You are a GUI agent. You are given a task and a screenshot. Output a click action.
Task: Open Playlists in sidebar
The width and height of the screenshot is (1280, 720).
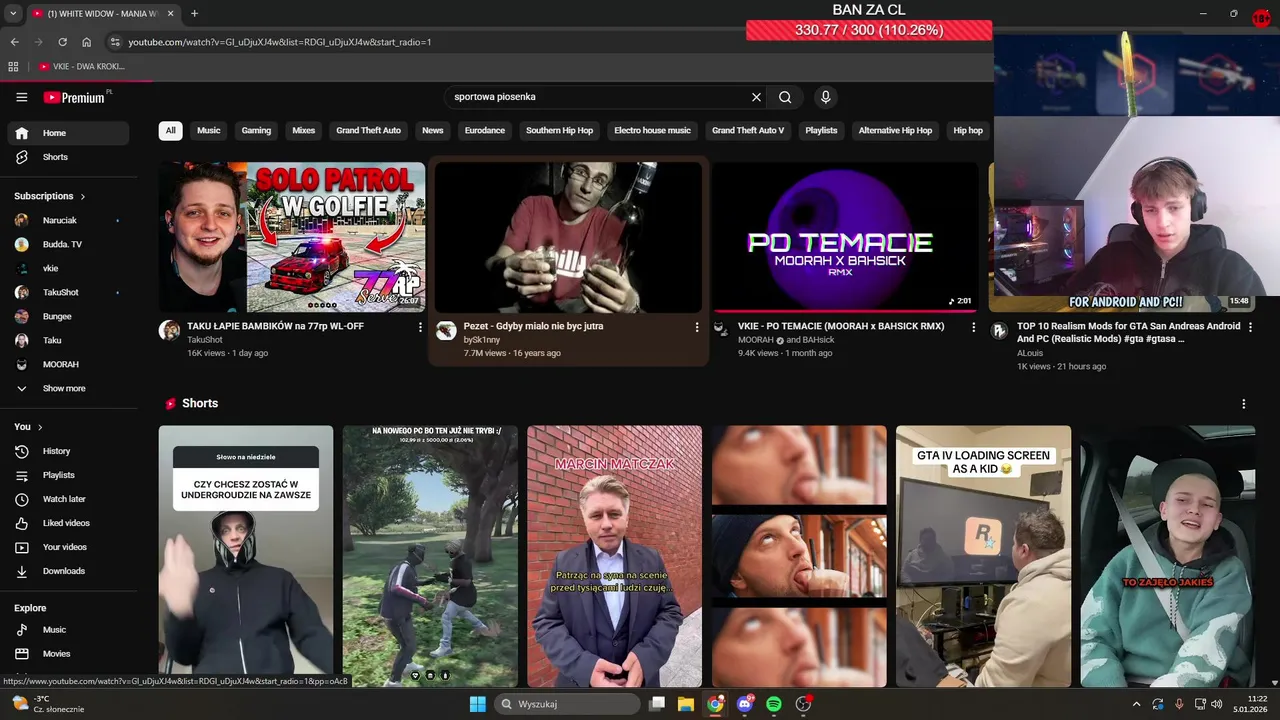68,475
